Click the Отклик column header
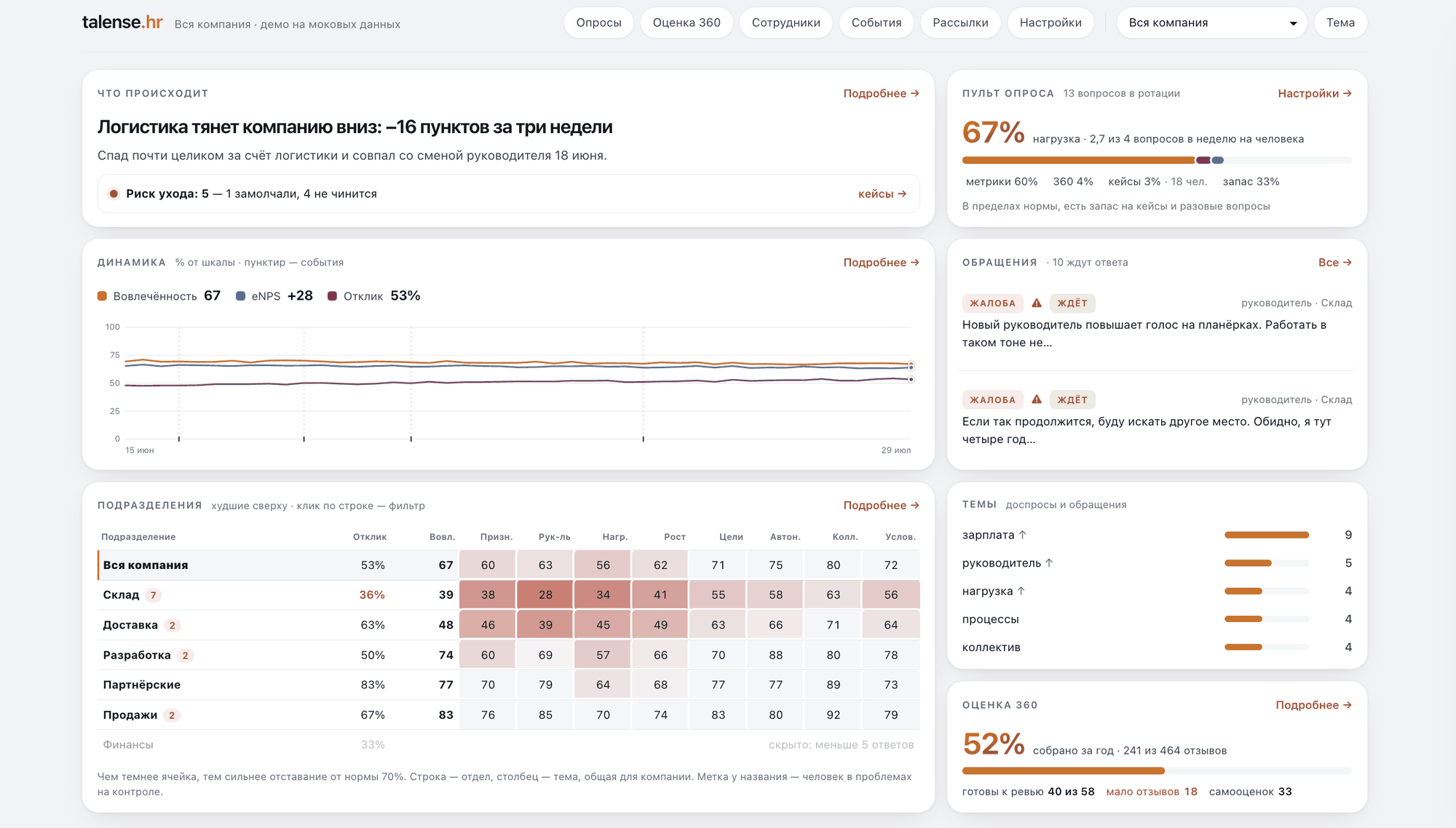 (370, 537)
